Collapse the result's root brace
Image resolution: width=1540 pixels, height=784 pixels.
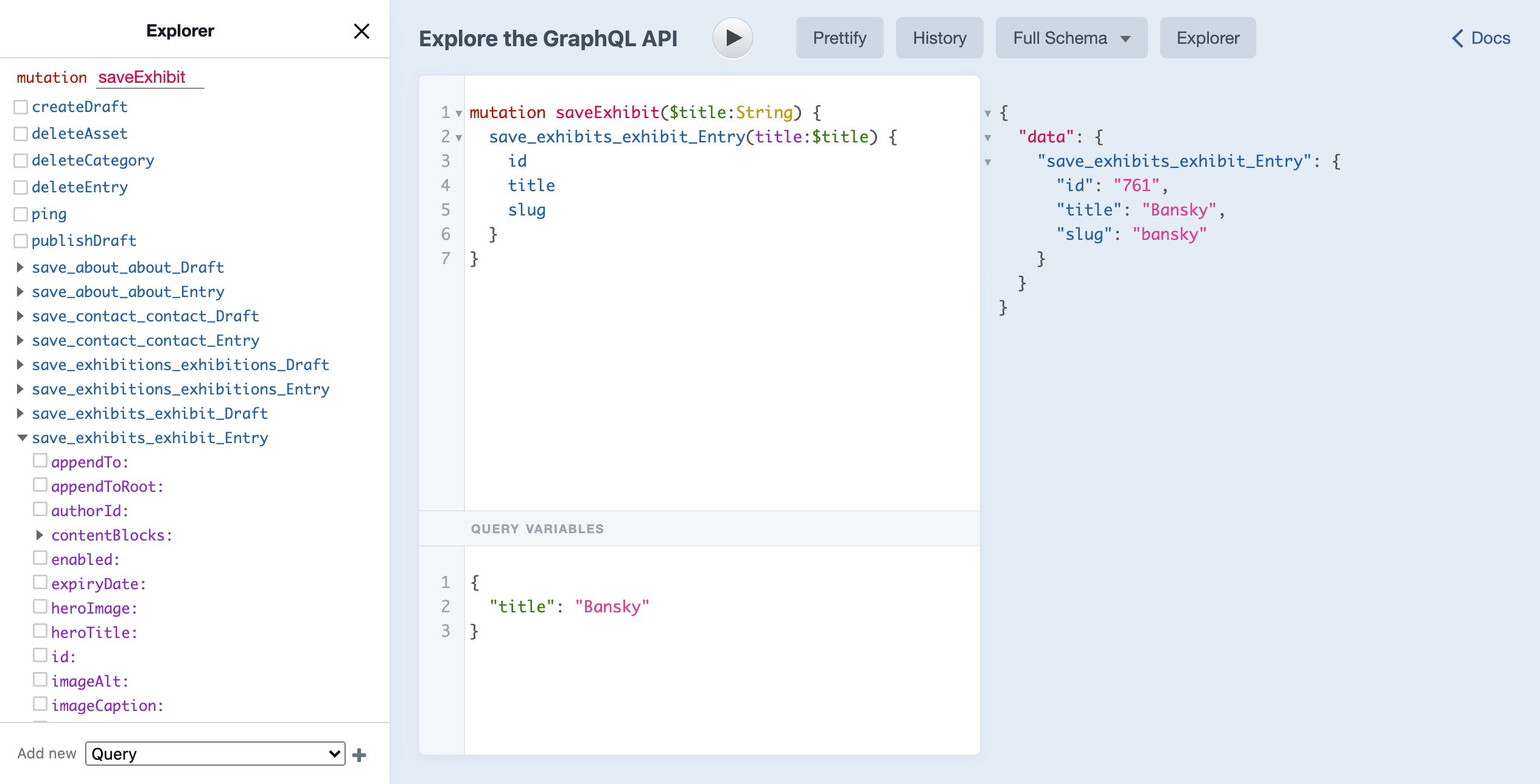988,113
